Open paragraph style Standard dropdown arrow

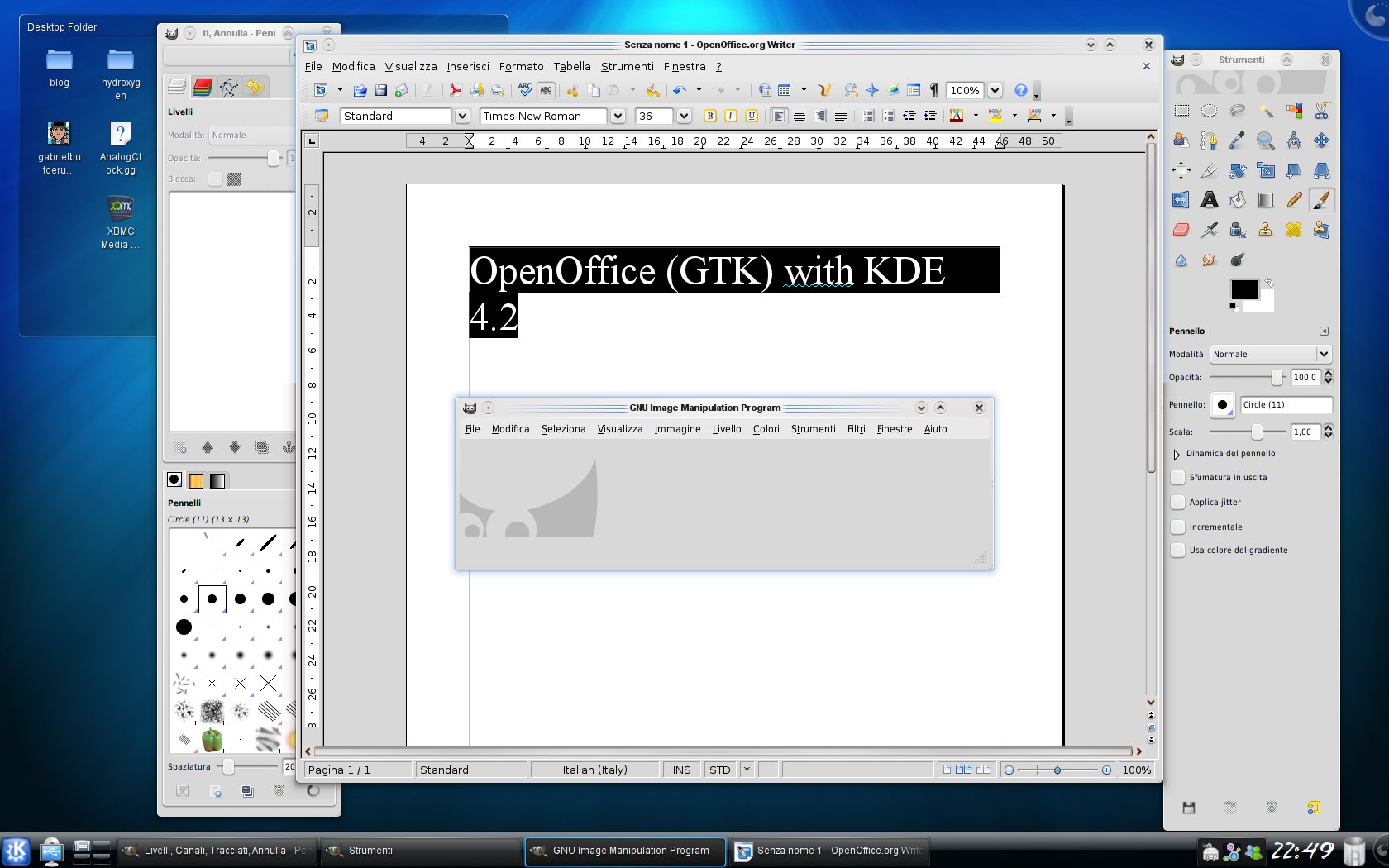(x=462, y=116)
